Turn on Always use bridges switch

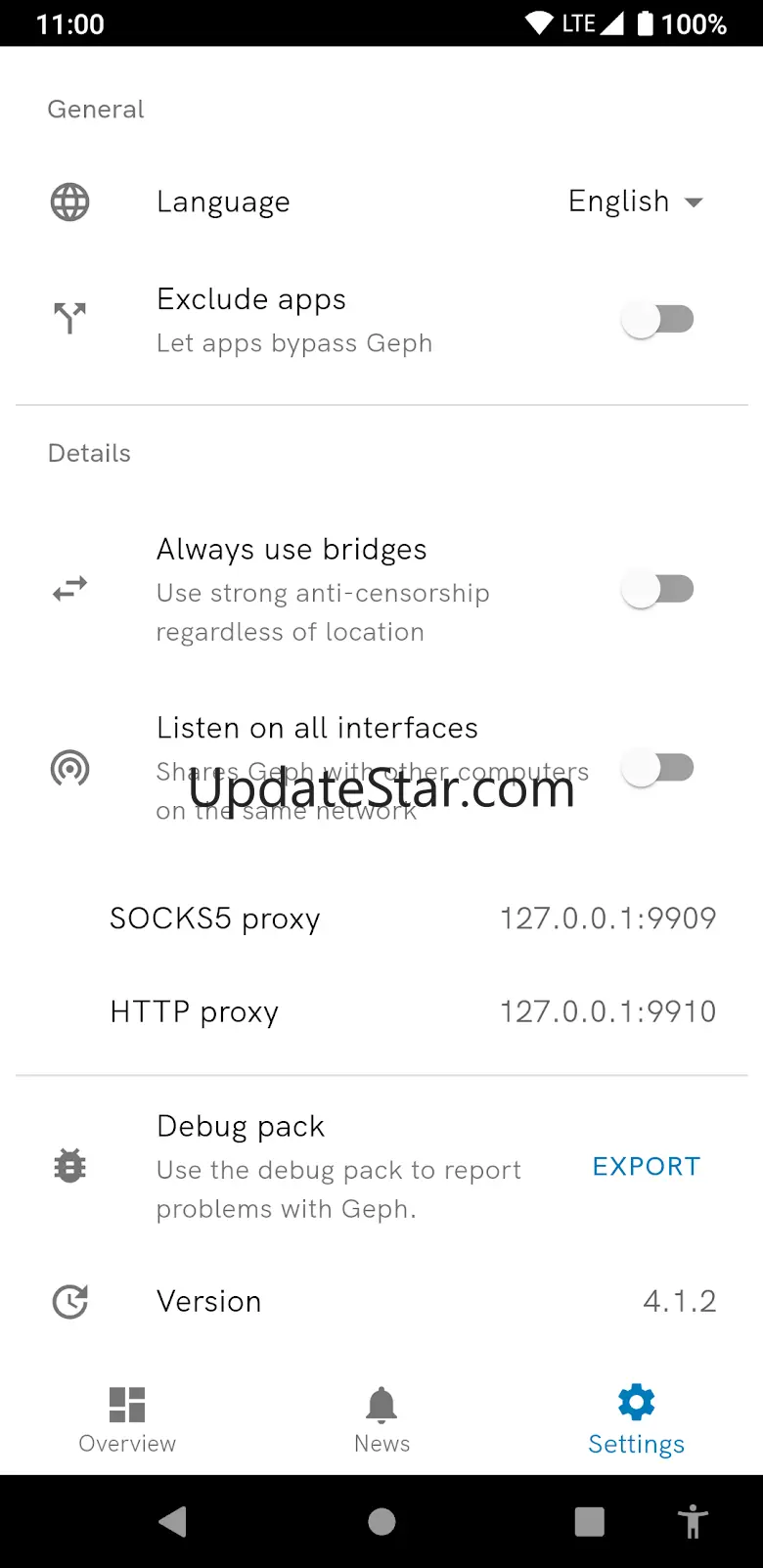(x=657, y=589)
